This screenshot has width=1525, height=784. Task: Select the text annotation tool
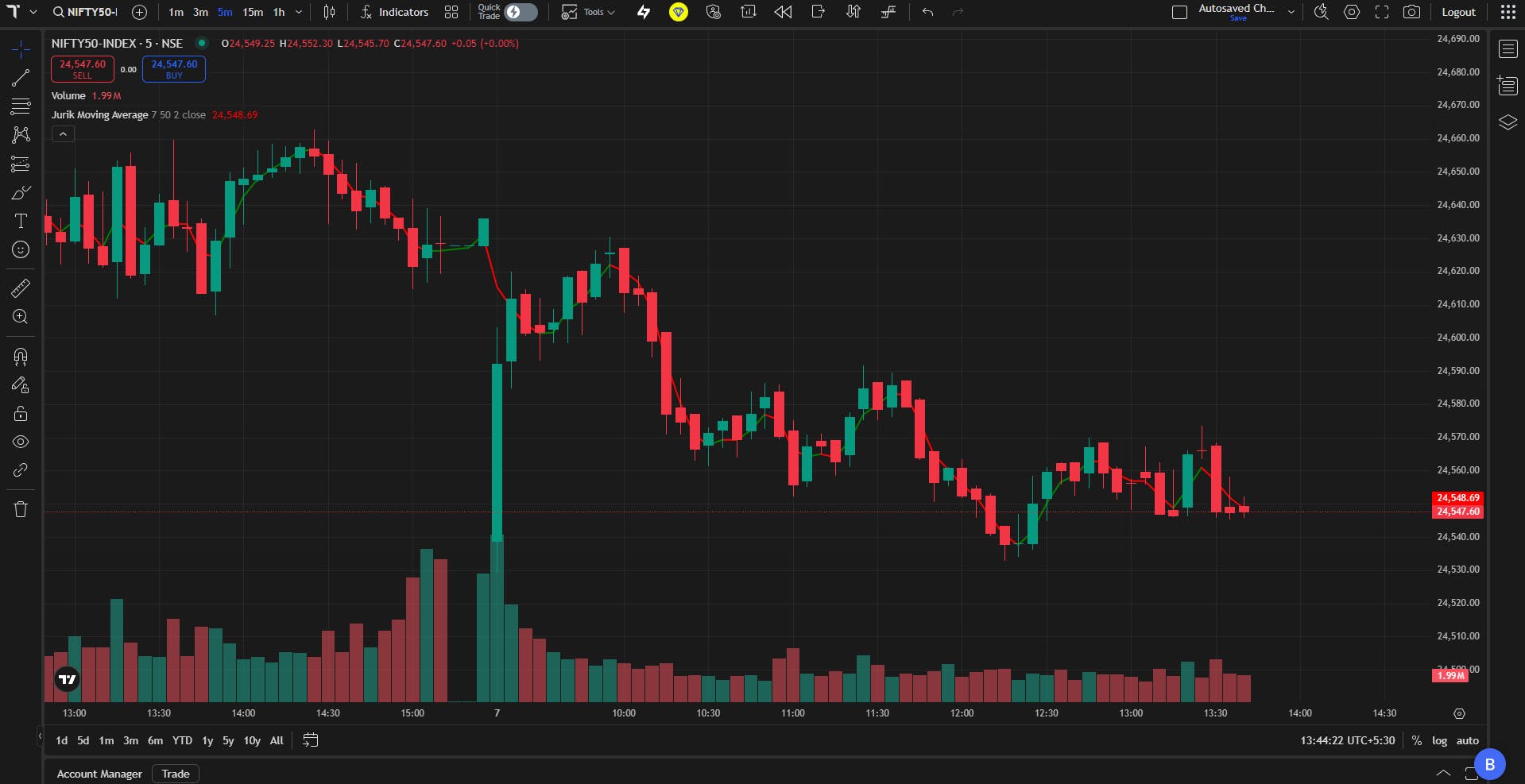pyautogui.click(x=21, y=221)
